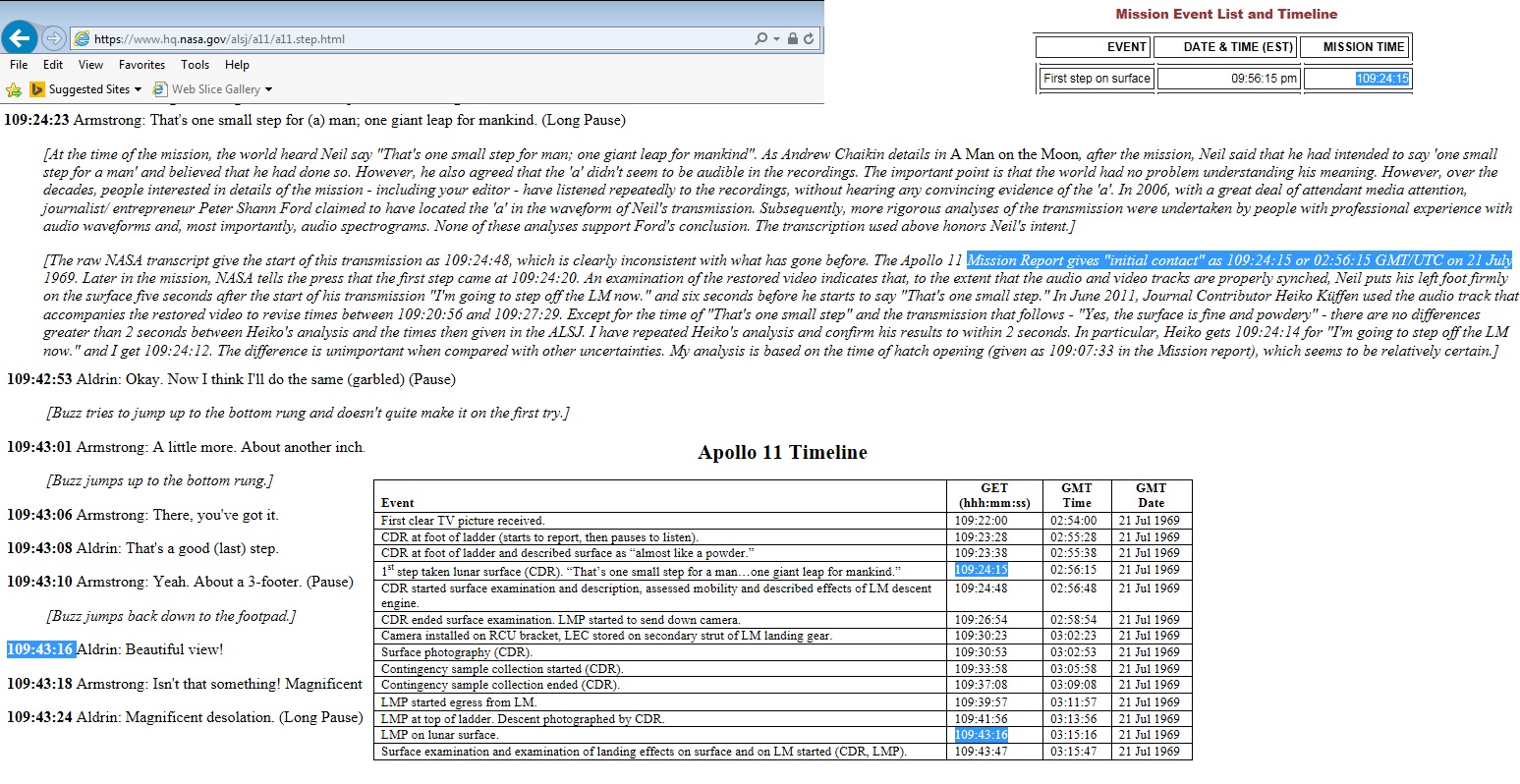Click the Forward navigation arrow
The height and width of the screenshot is (784, 1520).
coord(55,39)
